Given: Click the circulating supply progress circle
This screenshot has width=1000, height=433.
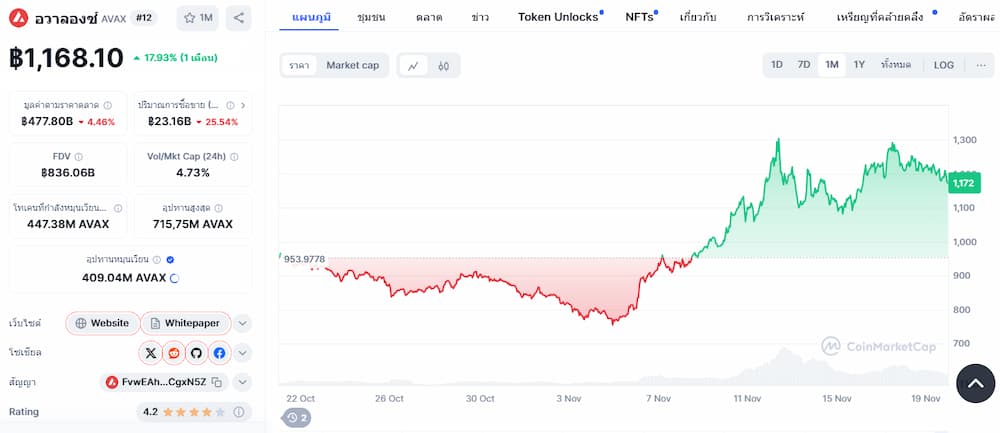Looking at the screenshot, I should [174, 278].
